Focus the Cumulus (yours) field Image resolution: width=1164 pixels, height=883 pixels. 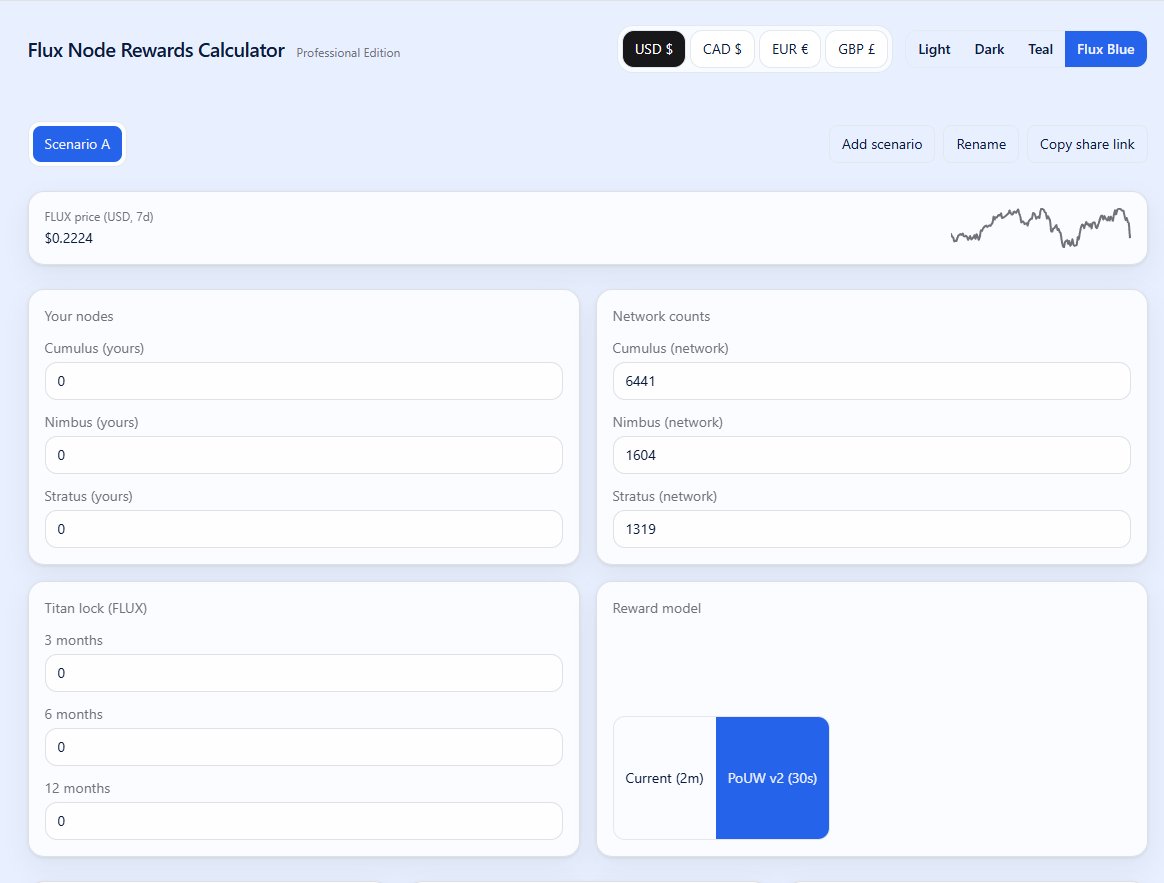[304, 381]
